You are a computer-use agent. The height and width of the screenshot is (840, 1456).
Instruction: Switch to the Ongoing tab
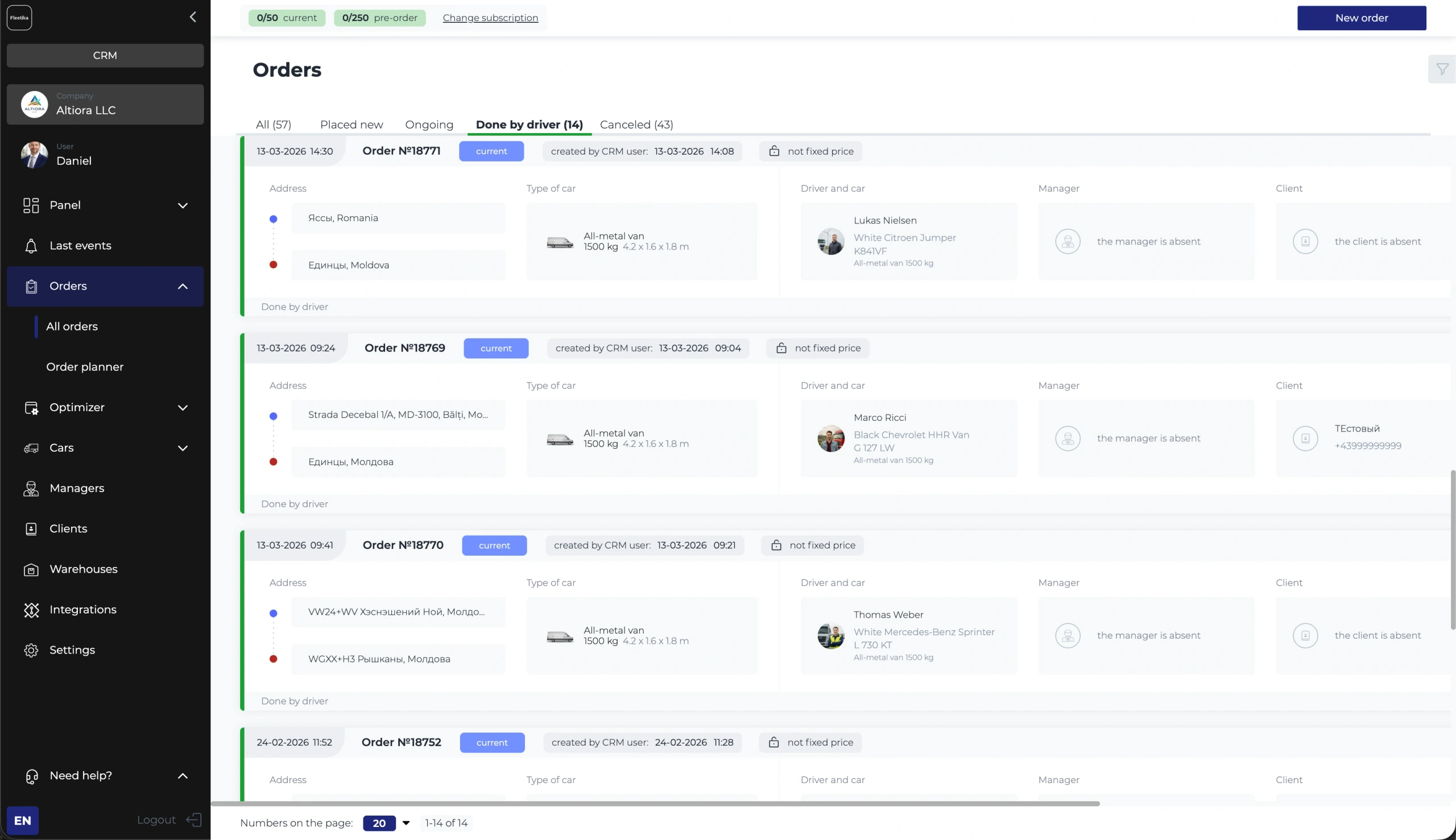429,125
